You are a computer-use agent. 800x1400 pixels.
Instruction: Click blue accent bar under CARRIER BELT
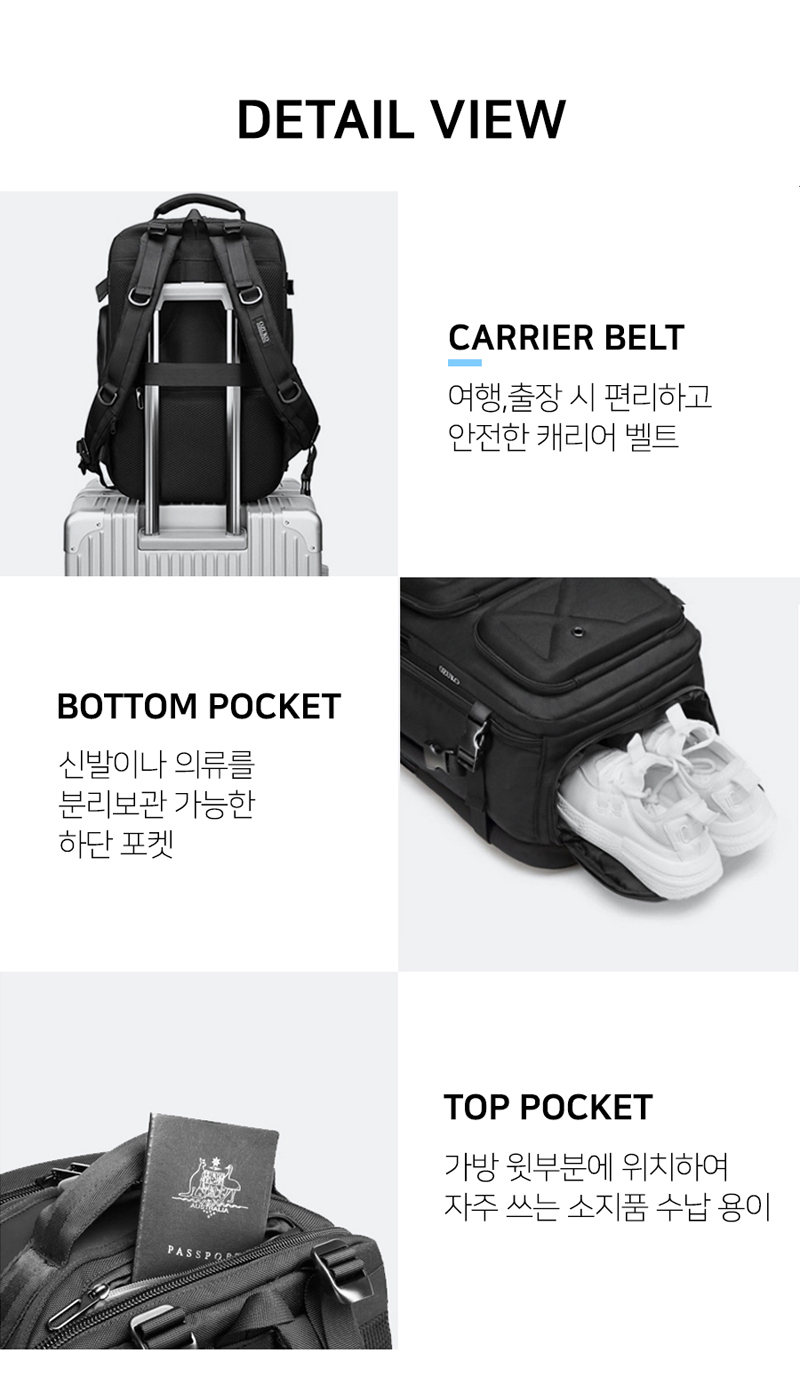[x=465, y=363]
